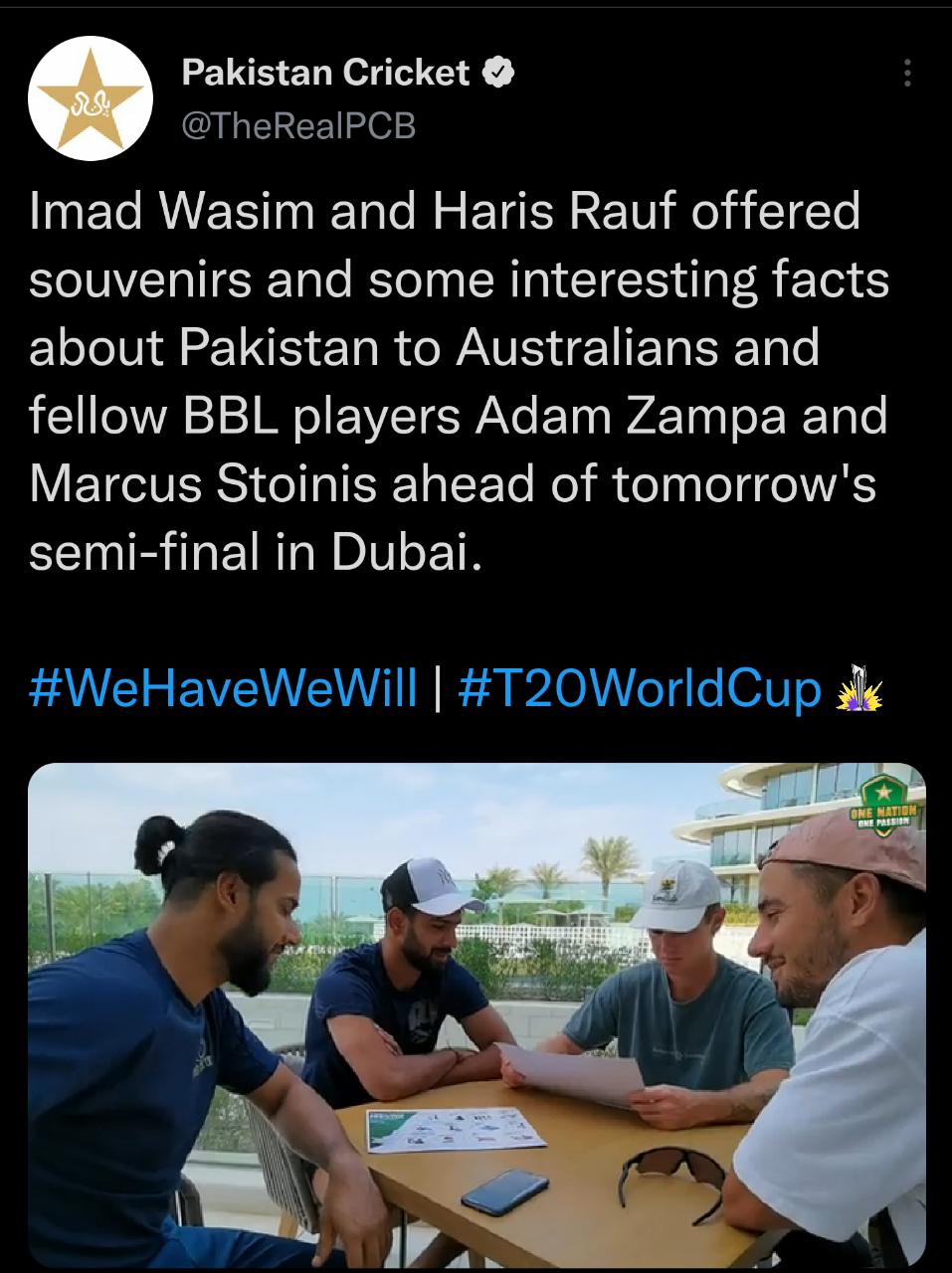
Task: Open the three-dot more options menu
Action: click(906, 74)
